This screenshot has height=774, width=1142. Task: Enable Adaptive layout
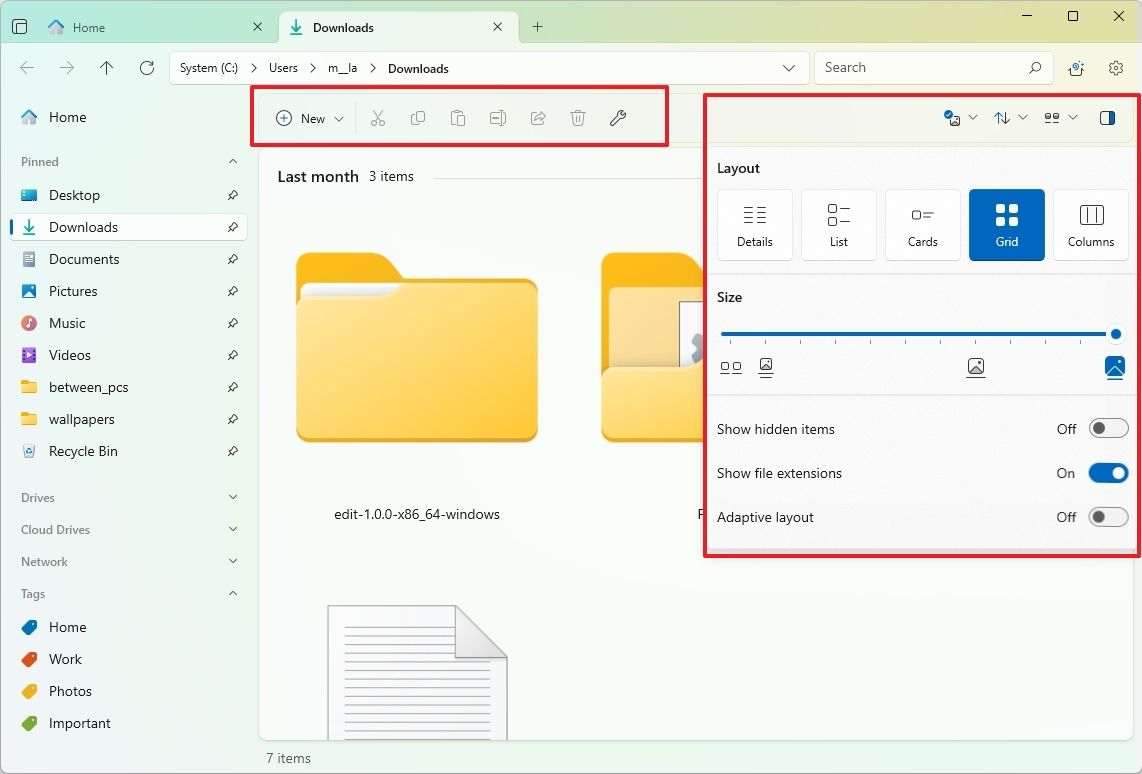(1107, 517)
